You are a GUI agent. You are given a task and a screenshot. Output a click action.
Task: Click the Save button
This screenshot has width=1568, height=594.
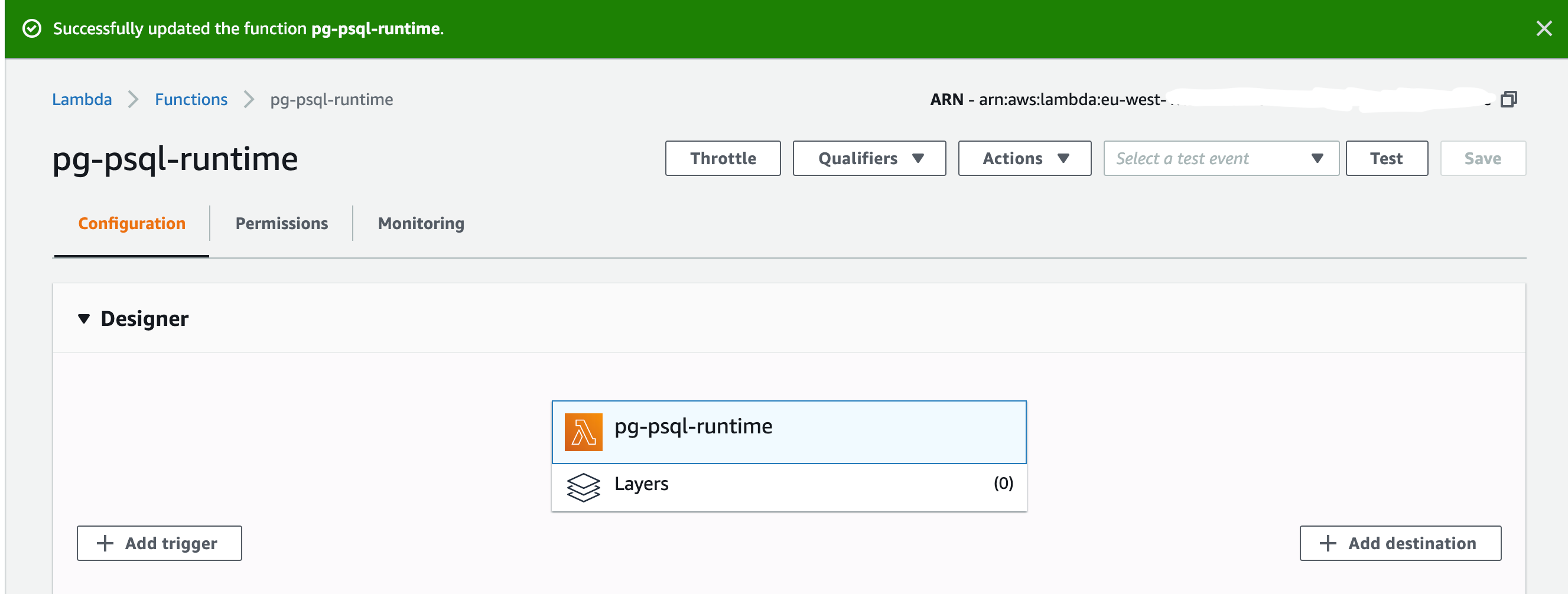tap(1483, 158)
